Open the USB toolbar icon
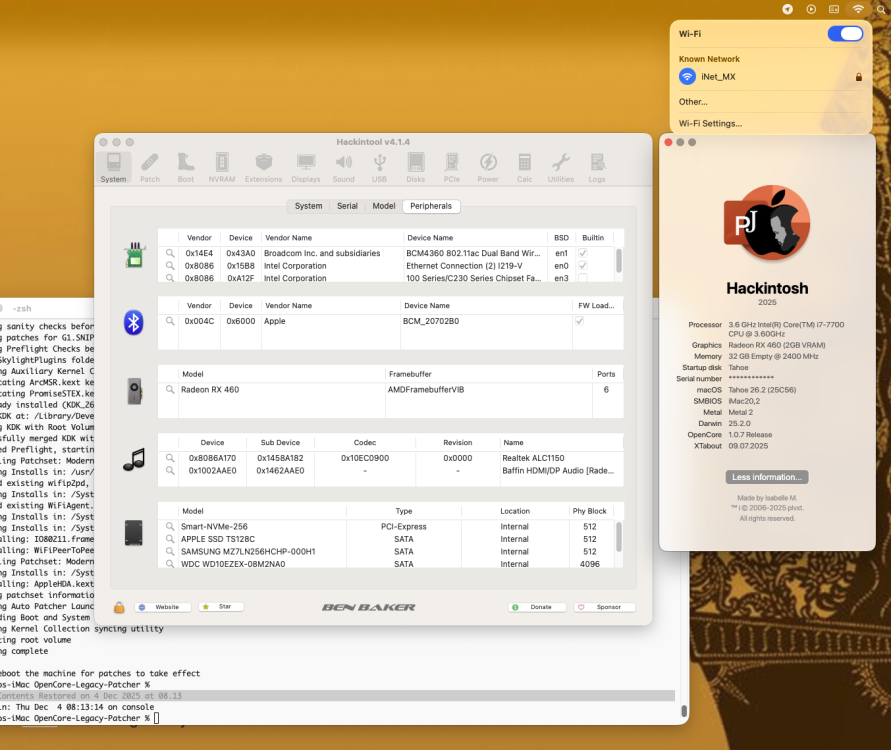This screenshot has width=891, height=750. point(380,168)
